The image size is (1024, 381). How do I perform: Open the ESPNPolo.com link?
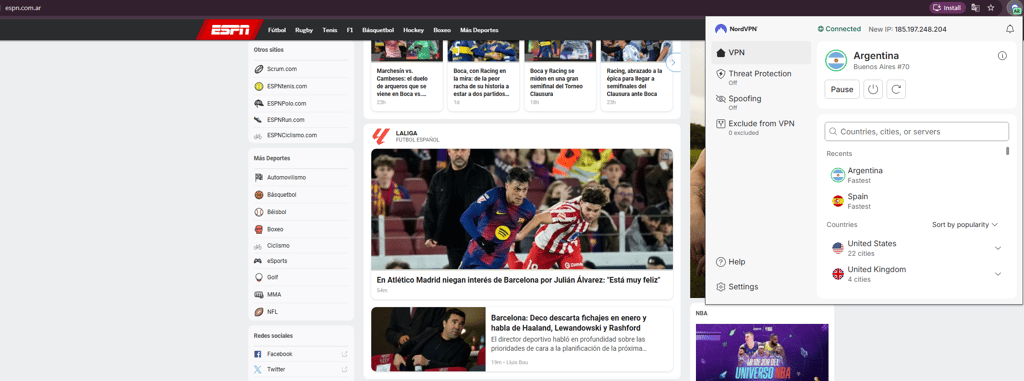pyautogui.click(x=287, y=103)
